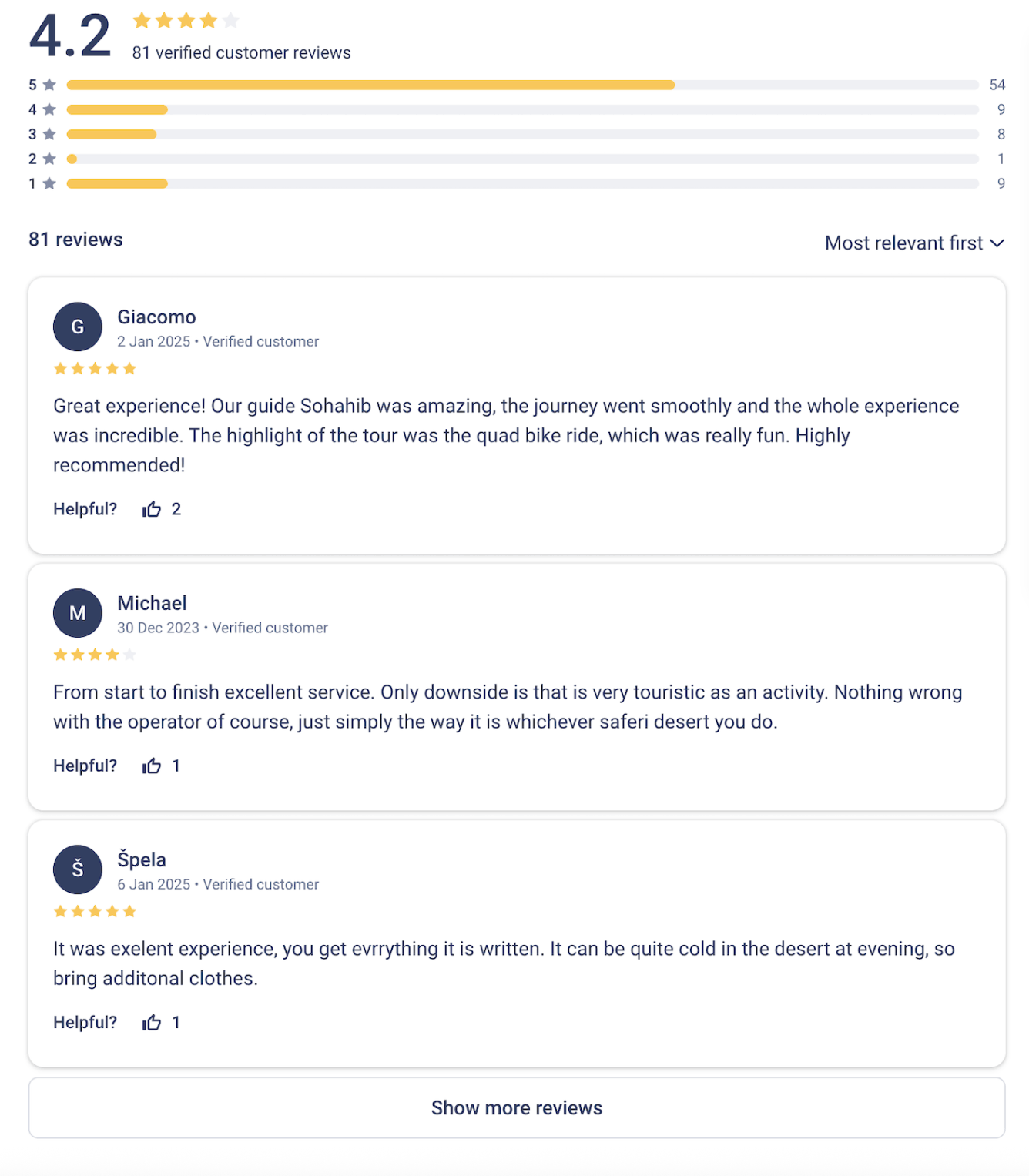Filter by the 1 star rating bar
Screen dimensions: 1029x1176
coord(522,183)
